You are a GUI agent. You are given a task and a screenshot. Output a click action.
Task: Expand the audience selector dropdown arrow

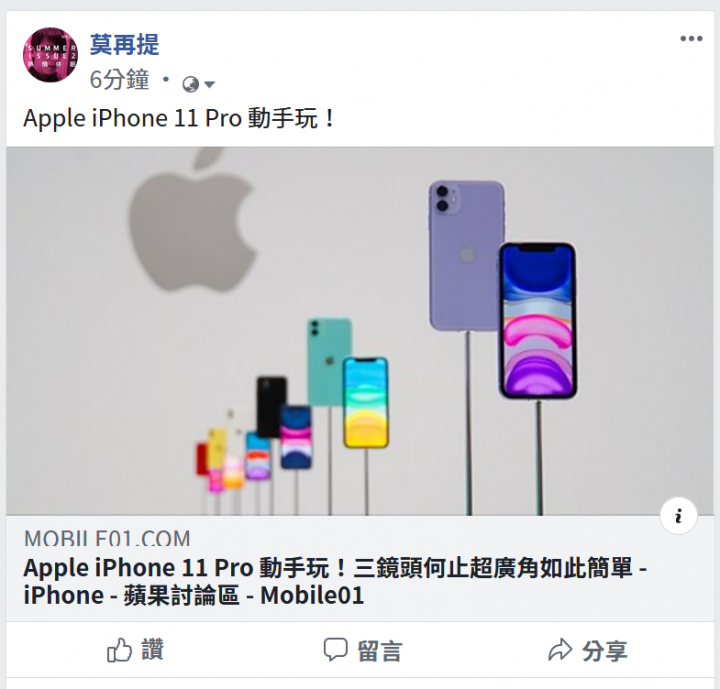click(209, 85)
